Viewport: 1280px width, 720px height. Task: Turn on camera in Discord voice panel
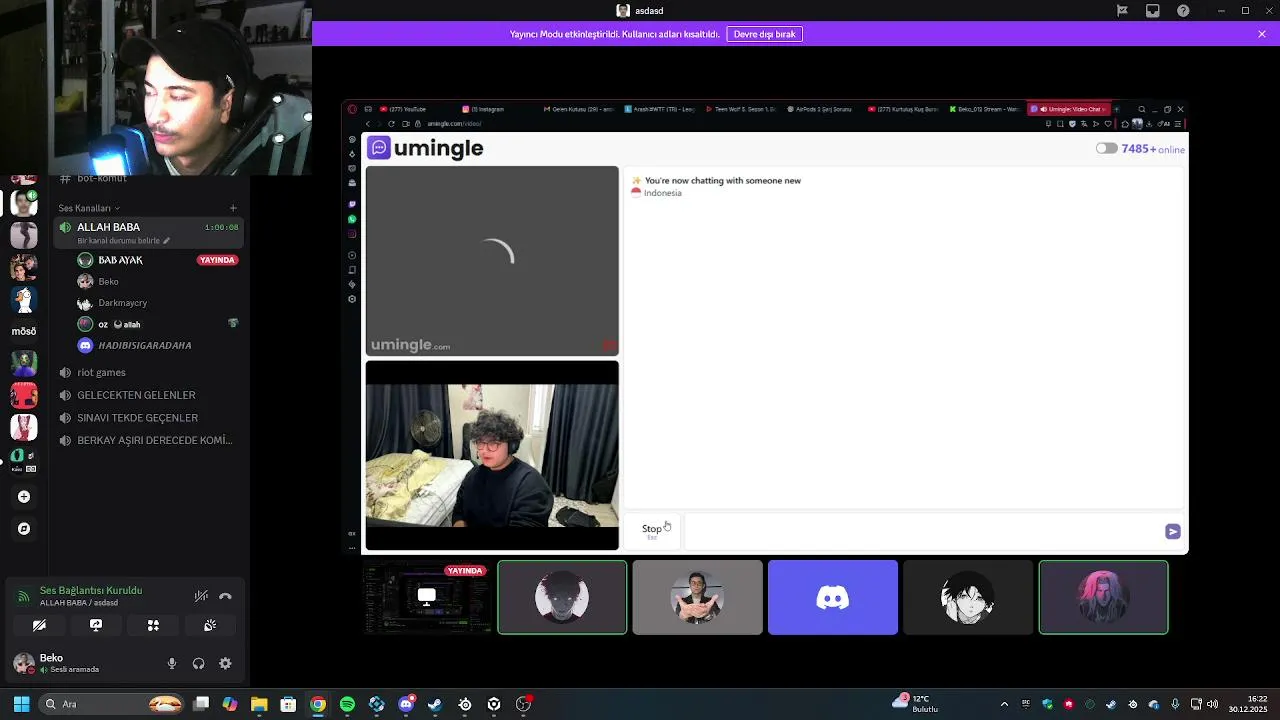[39, 625]
